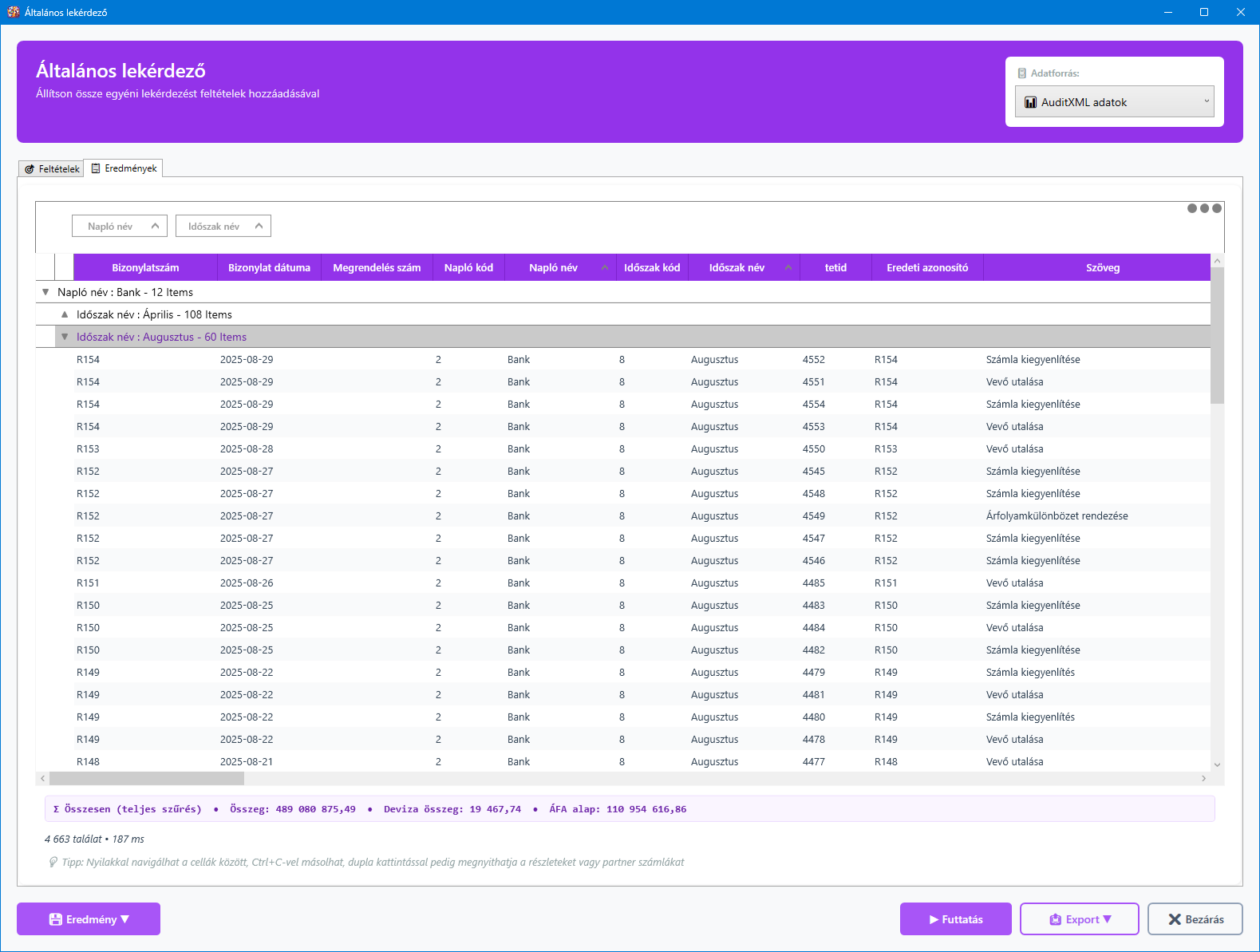
Task: Click the sort arrow in the Napló név column header
Action: [604, 268]
